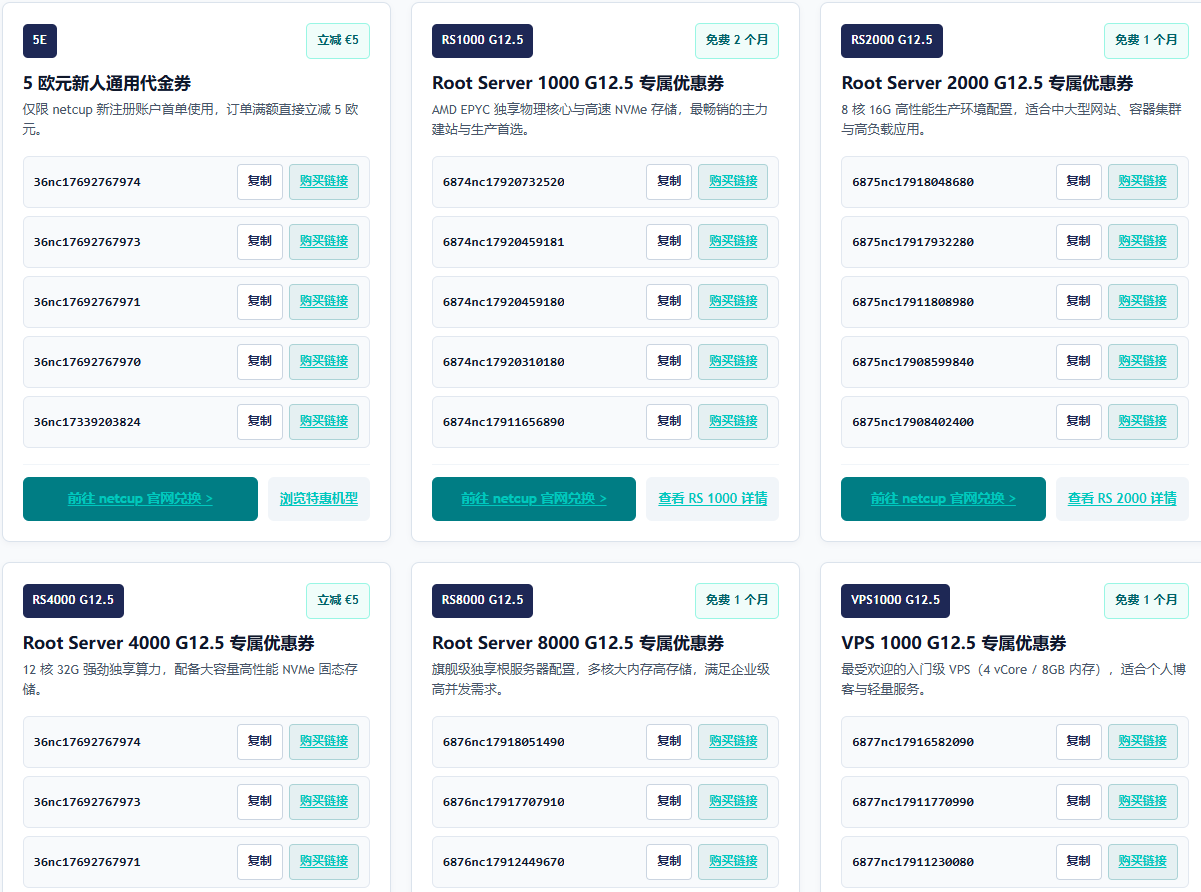Click heading VPS 1000 G12.5 专属优惠券
The height and width of the screenshot is (892, 1201).
[x=954, y=643]
